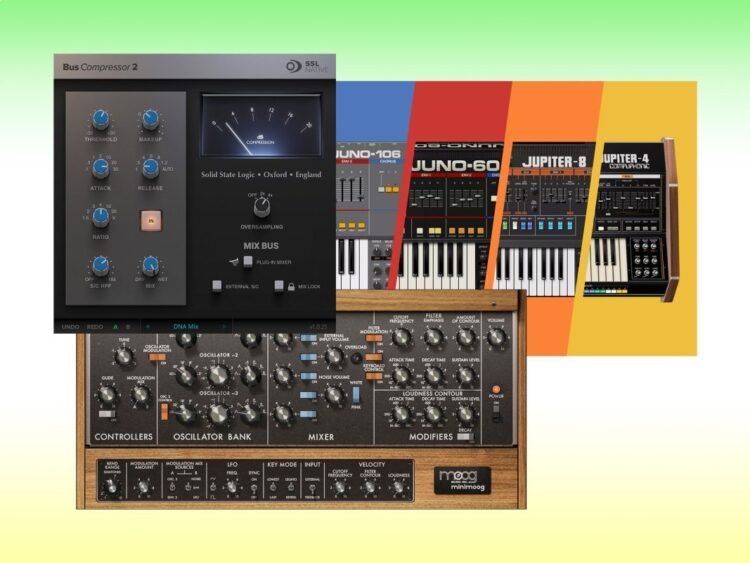This screenshot has height=563, width=750.
Task: Click the compressor Release knob
Action: pyautogui.click(x=150, y=167)
